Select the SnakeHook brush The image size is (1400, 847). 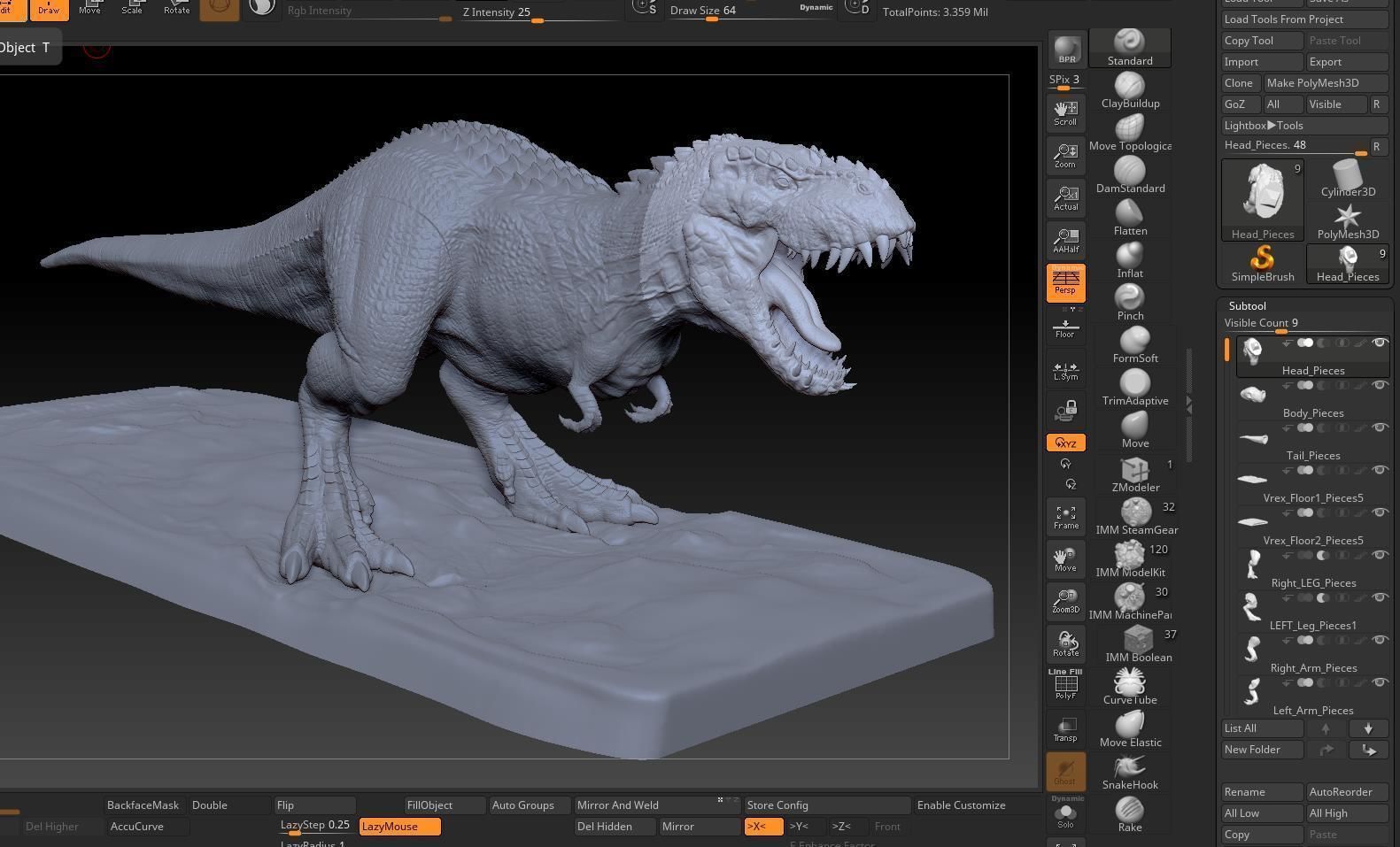coord(1130,772)
